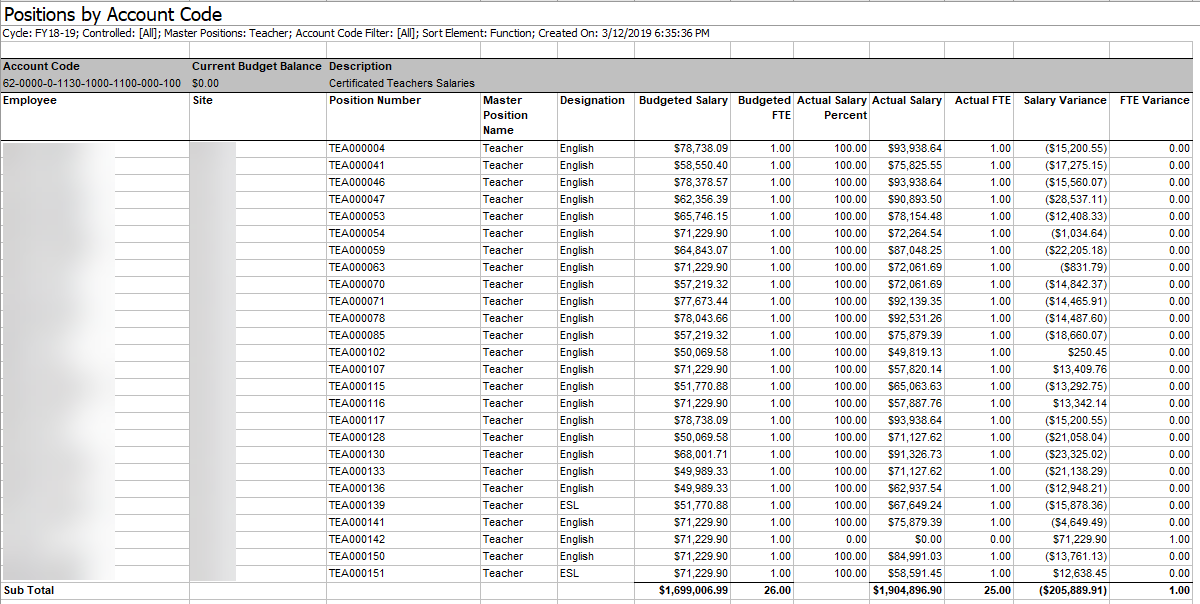
Task: Select account code 62-0000-0-1130-1000-1100-000-100
Action: pyautogui.click(x=92, y=83)
